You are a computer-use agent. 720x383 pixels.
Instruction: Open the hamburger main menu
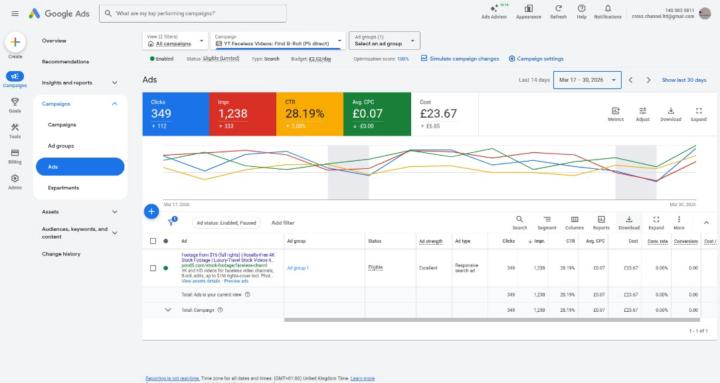15,14
